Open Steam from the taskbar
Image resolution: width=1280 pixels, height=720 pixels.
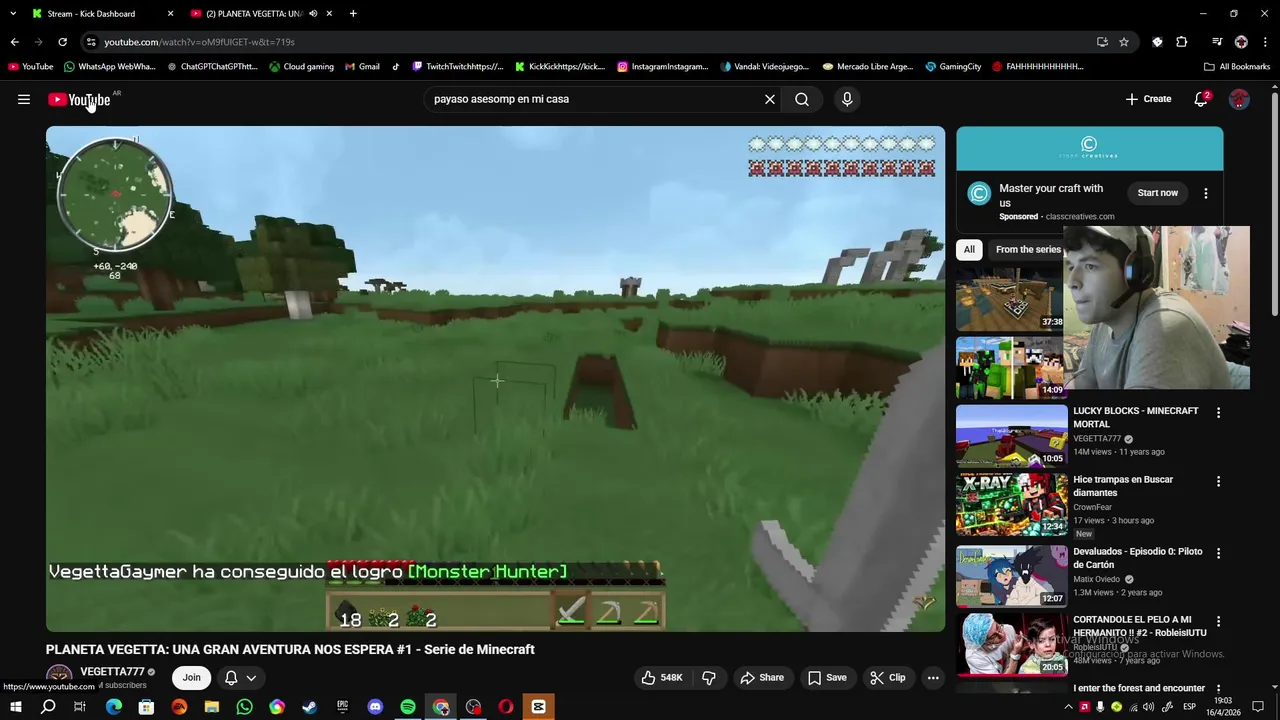pos(310,707)
